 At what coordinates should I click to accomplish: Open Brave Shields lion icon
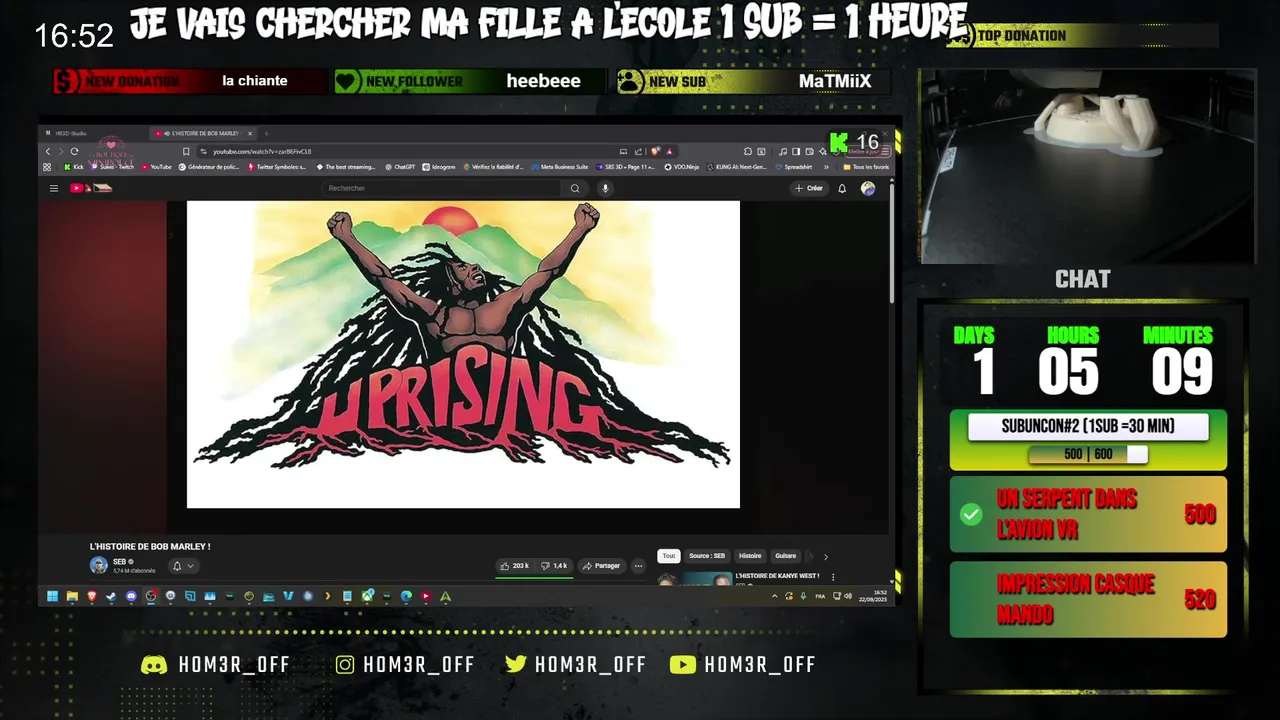655,151
